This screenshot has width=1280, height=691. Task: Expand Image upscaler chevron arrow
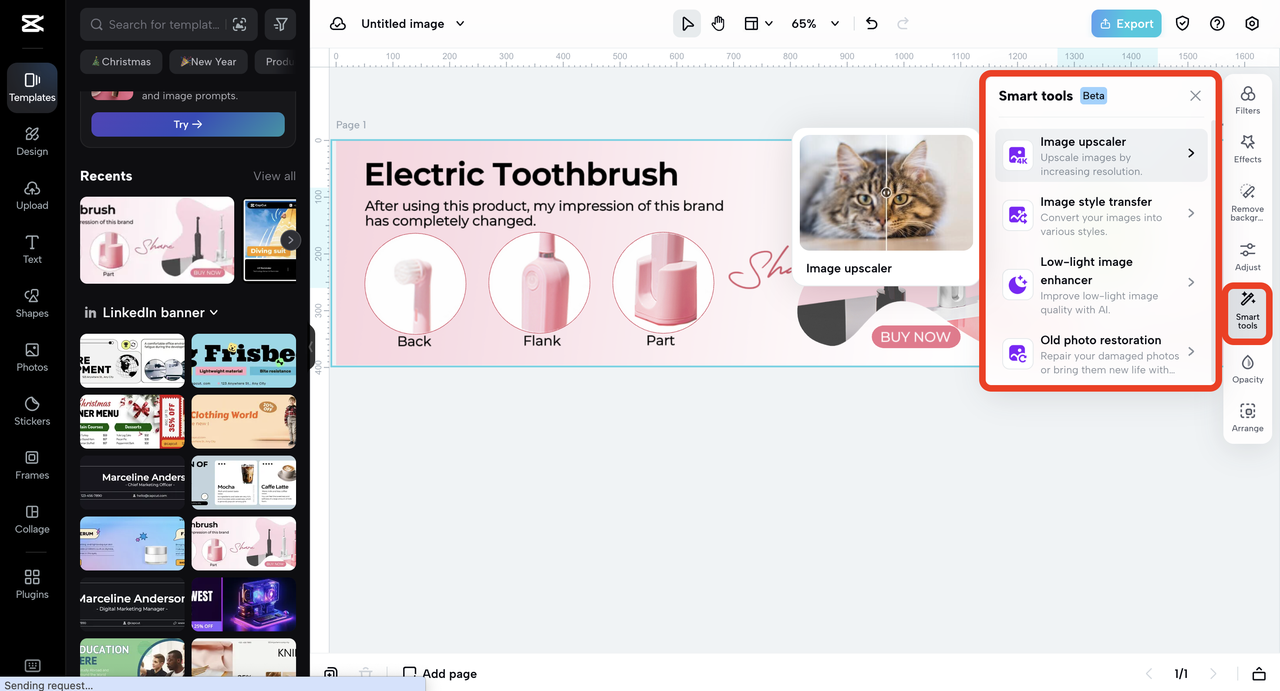click(x=1191, y=153)
